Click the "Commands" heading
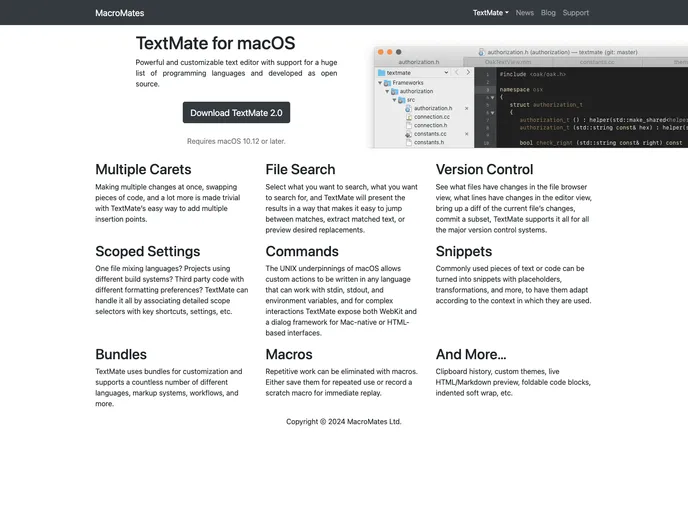 (x=302, y=251)
